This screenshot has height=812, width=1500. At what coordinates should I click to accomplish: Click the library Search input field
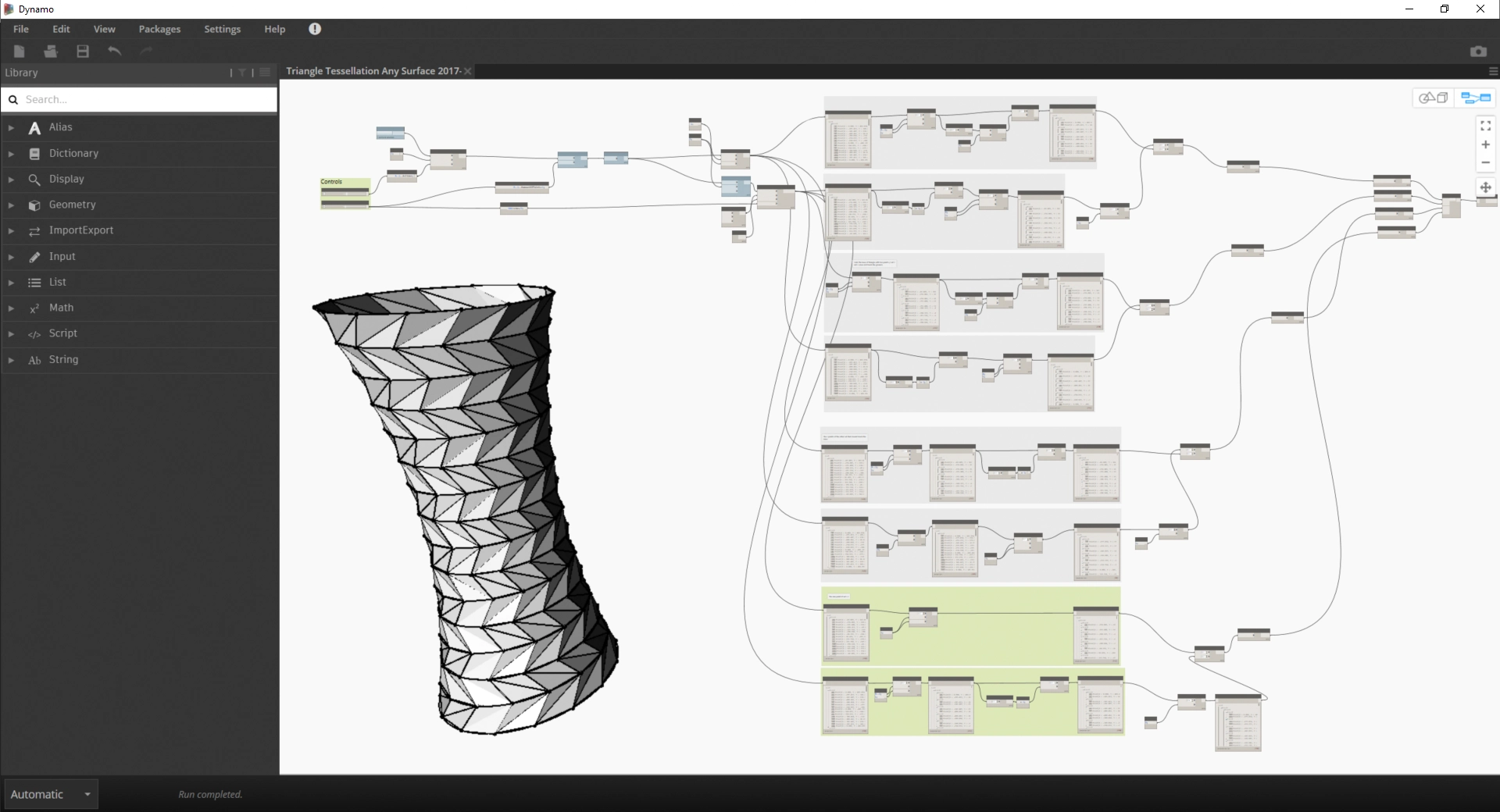pos(148,100)
